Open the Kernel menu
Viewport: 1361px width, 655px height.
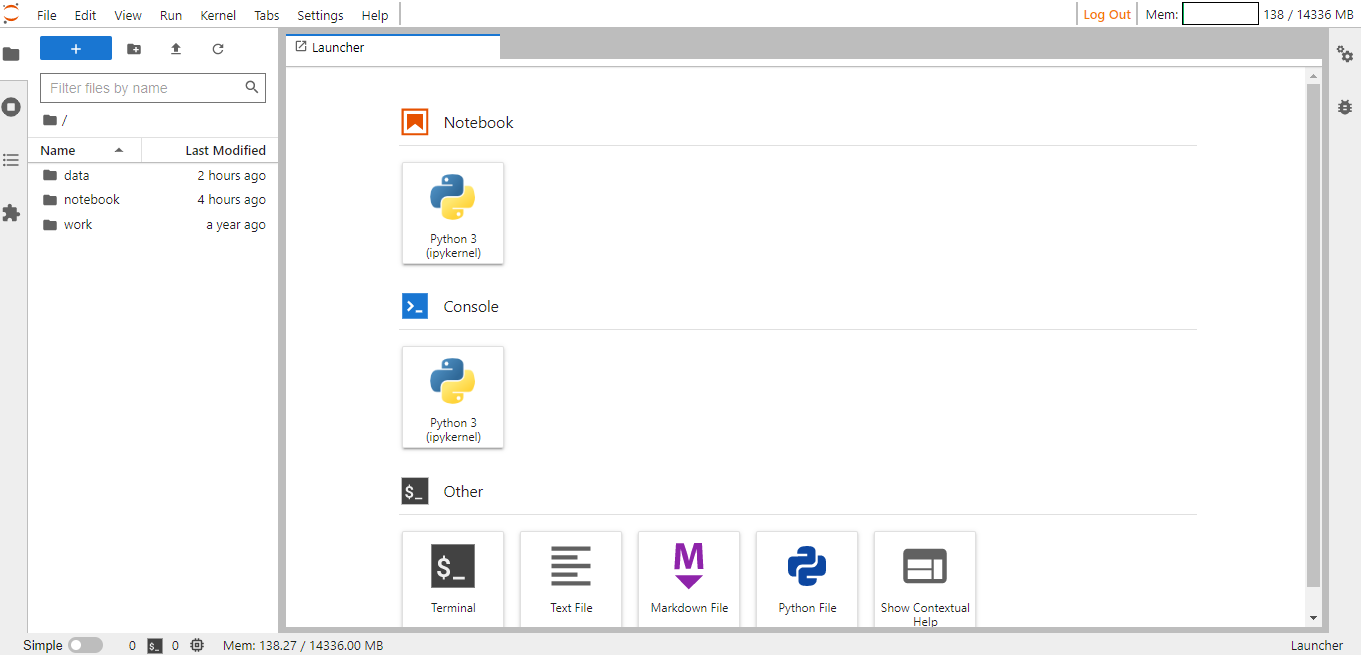tap(218, 15)
